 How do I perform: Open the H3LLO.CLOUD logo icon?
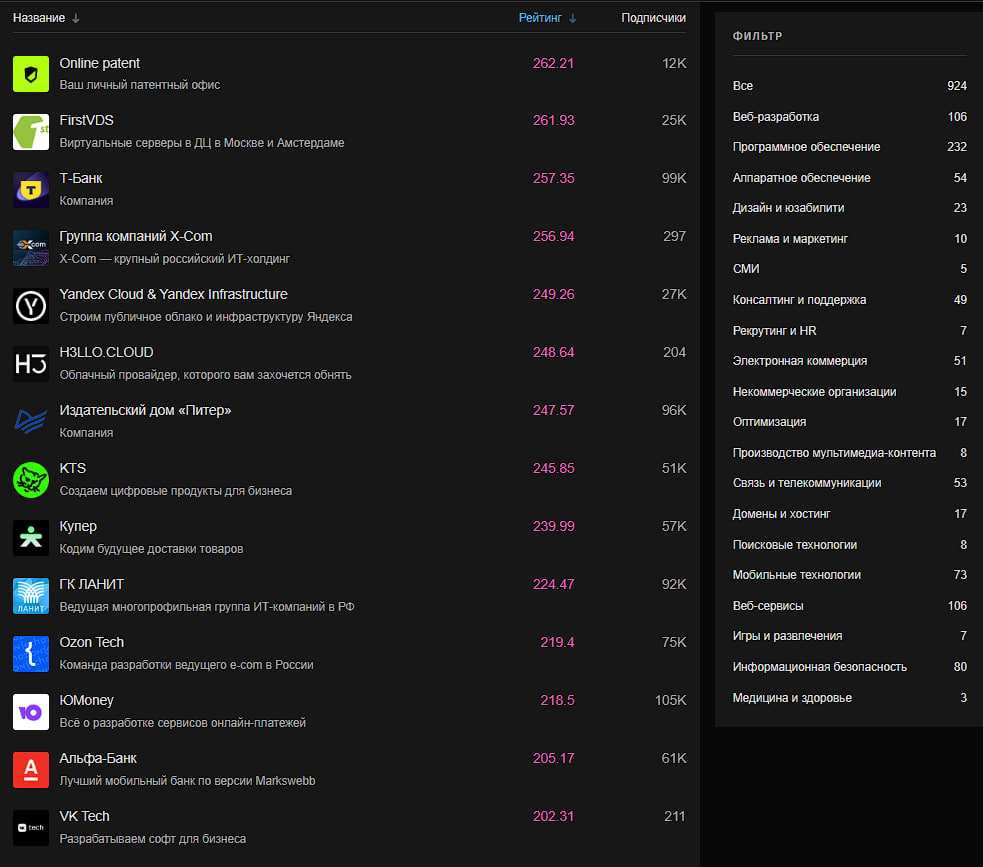(31, 364)
